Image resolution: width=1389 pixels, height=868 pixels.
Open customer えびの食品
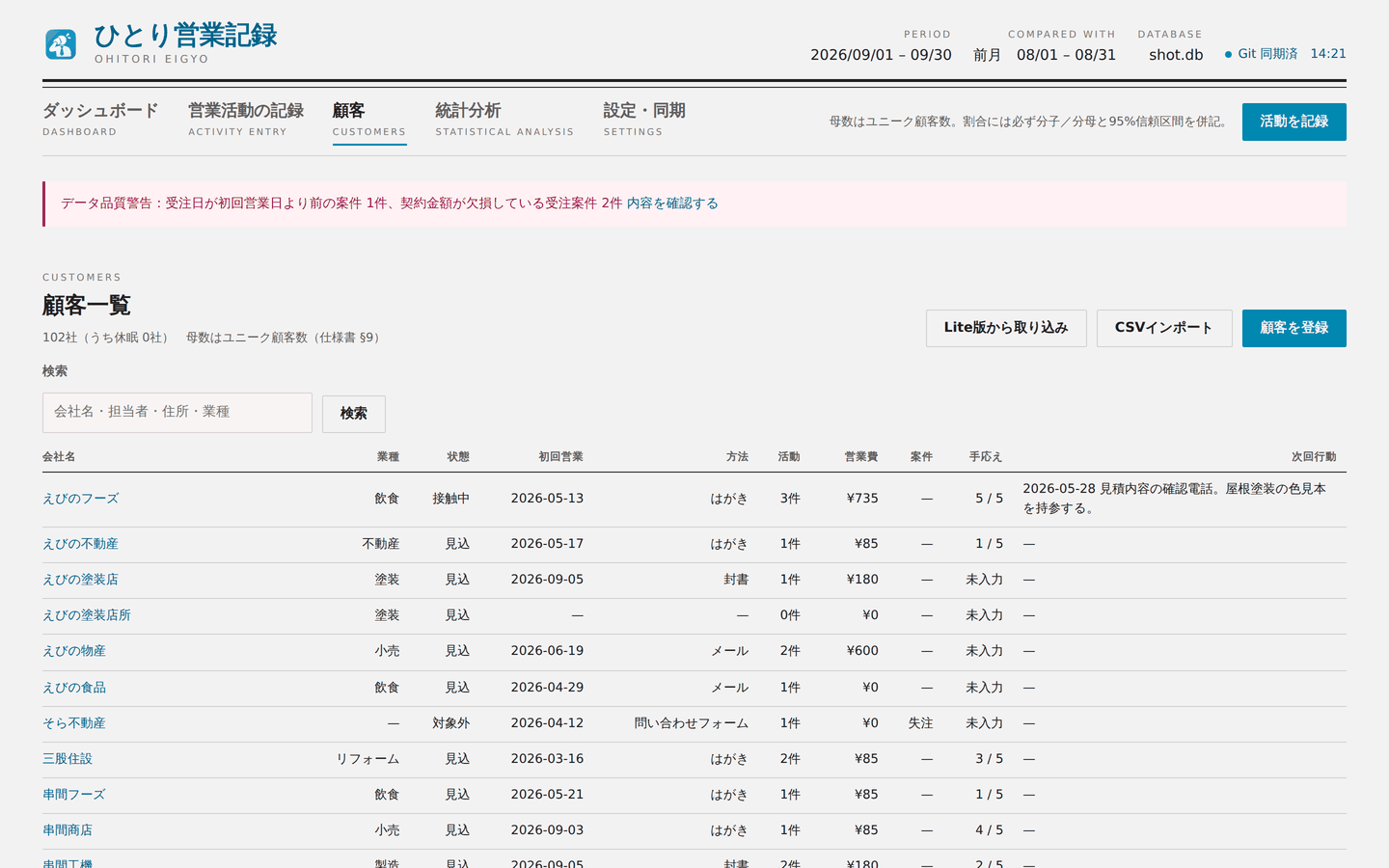point(74,688)
